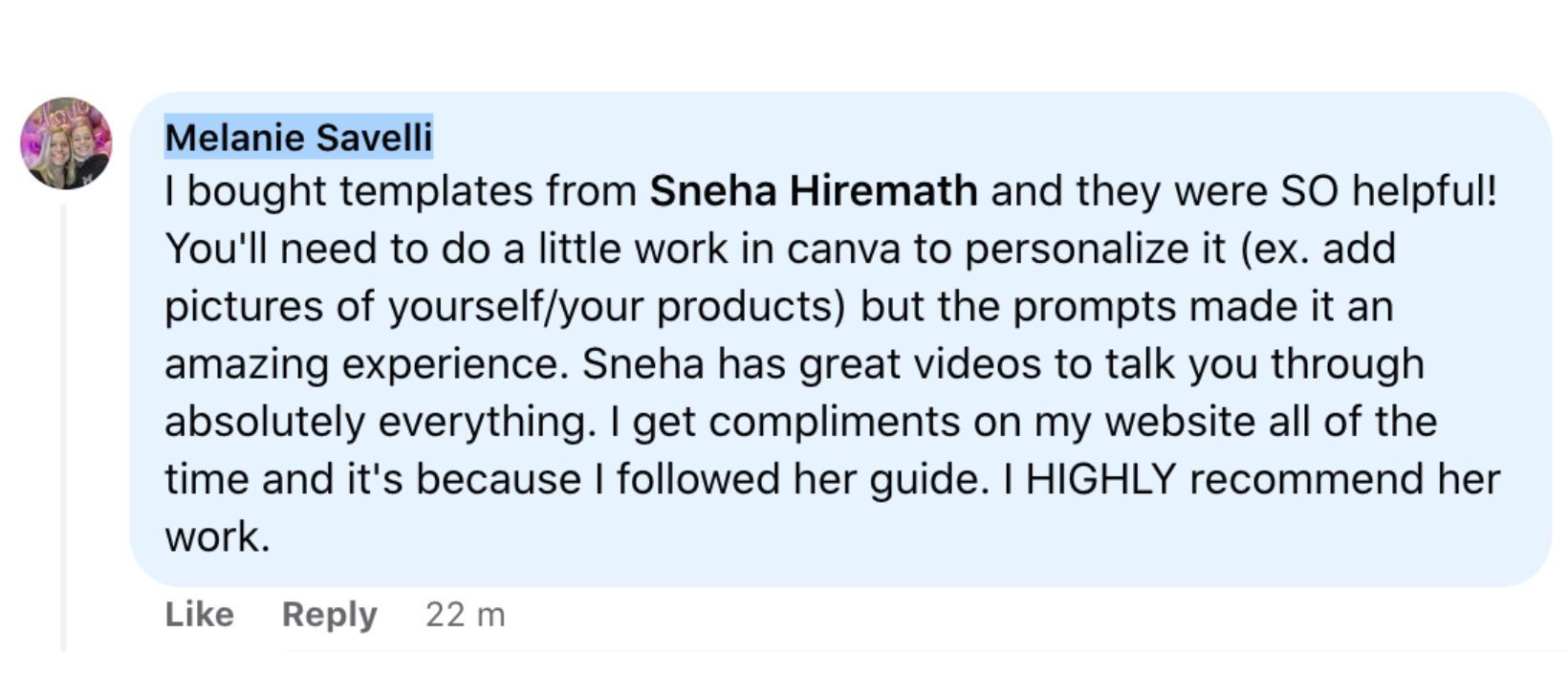Image resolution: width=1568 pixels, height=676 pixels.
Task: Click the word "compliments" in the comment
Action: click(835, 422)
